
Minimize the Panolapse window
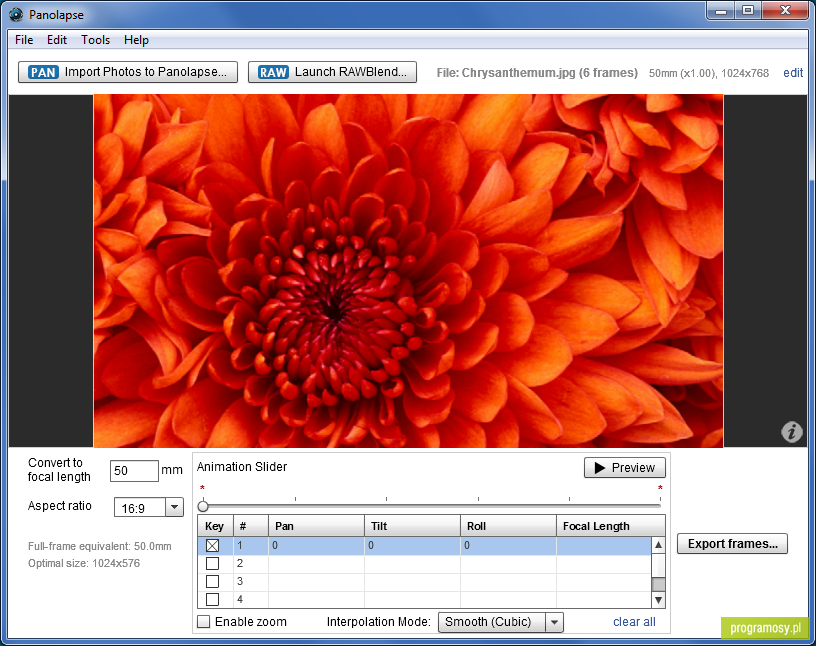(x=721, y=10)
